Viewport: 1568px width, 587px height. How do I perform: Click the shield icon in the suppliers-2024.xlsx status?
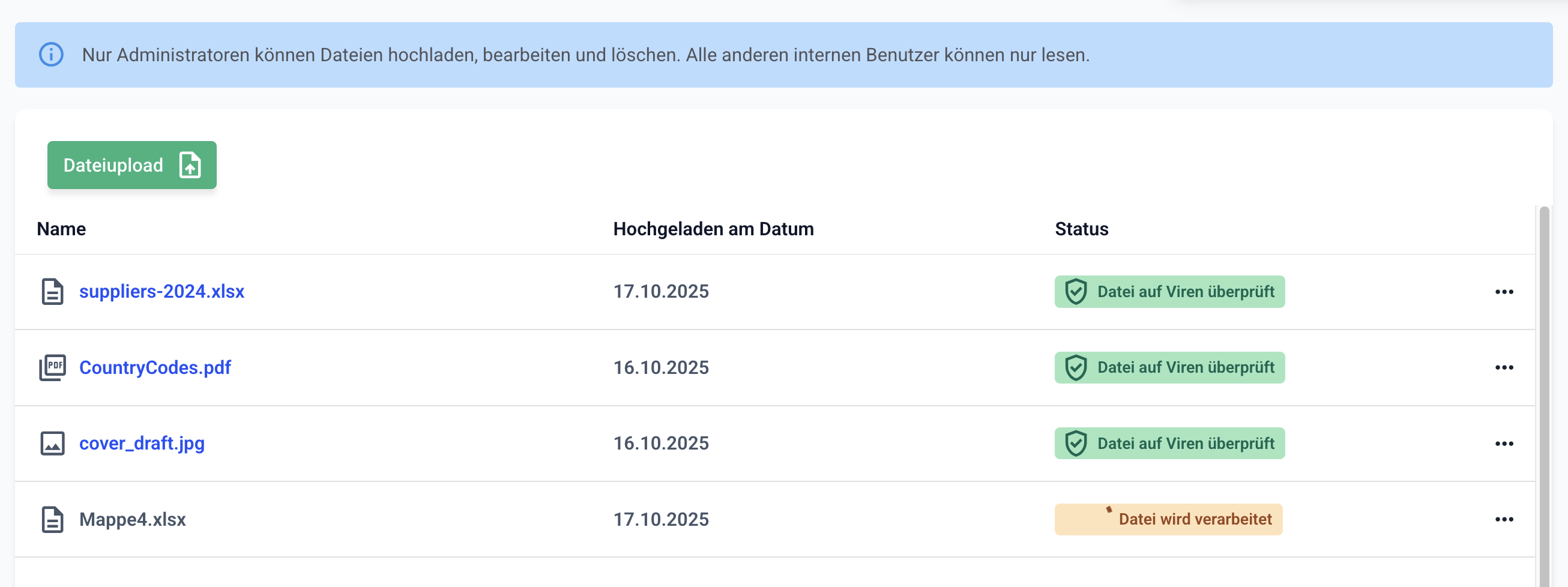point(1076,291)
